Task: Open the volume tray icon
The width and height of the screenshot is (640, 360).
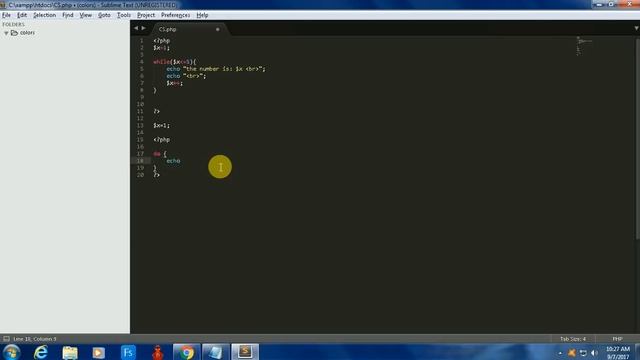Action: (594, 353)
